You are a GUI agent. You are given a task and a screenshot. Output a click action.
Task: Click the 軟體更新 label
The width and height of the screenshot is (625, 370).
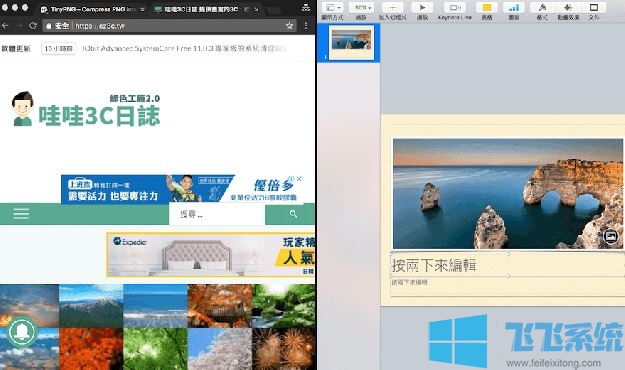[x=16, y=48]
